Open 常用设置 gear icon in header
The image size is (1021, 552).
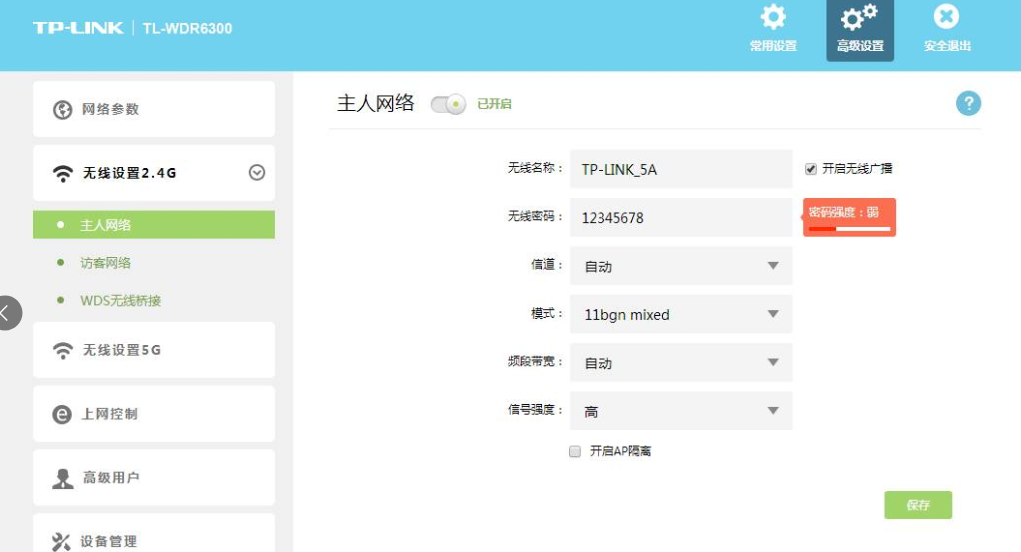pos(773,18)
